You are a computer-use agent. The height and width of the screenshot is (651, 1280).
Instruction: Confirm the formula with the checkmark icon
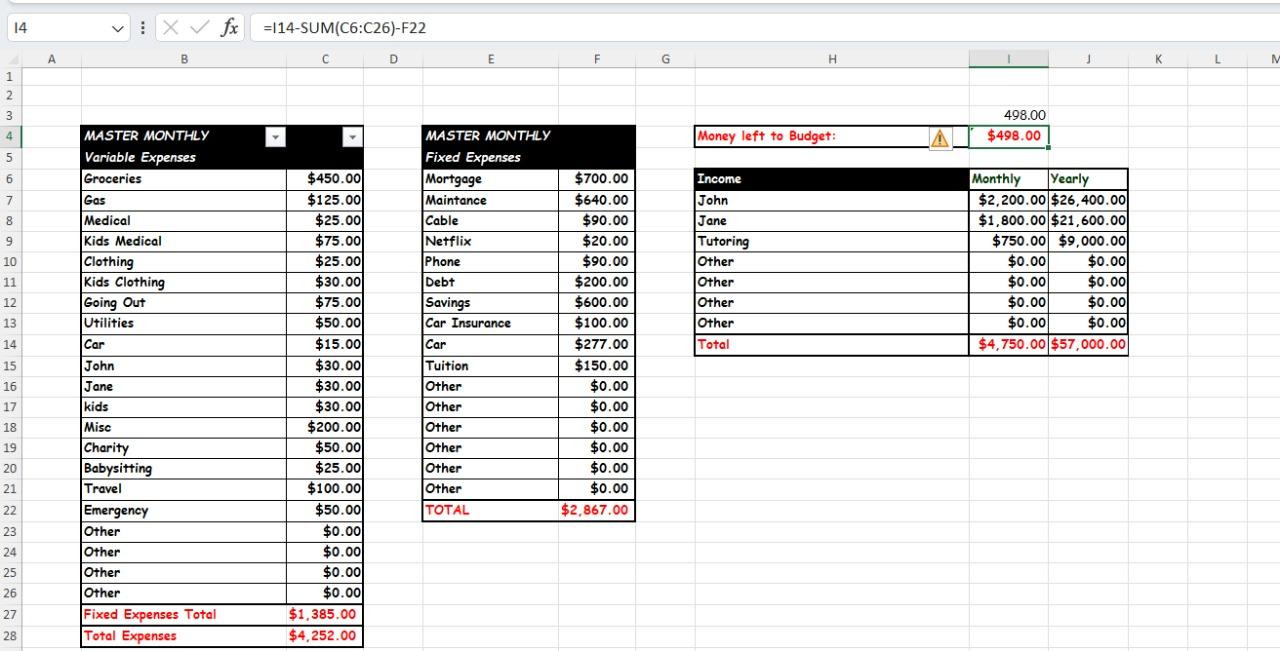click(199, 28)
